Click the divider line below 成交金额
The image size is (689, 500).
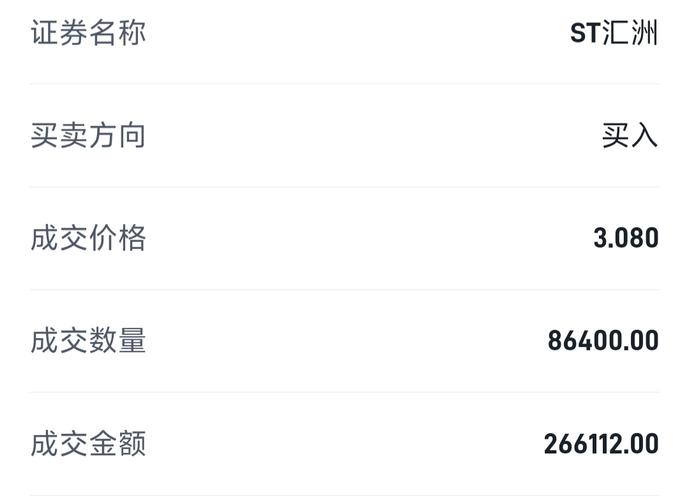point(344,495)
